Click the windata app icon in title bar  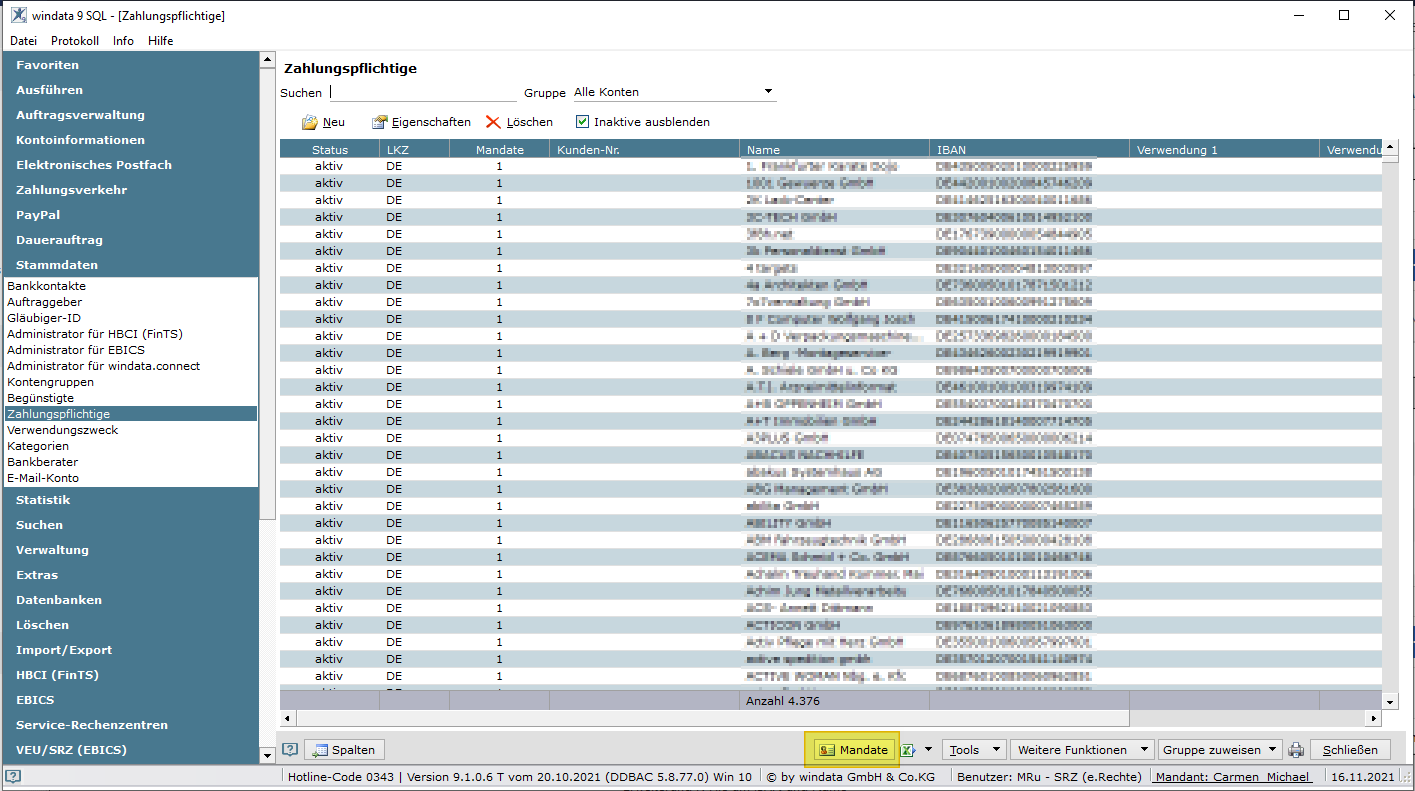tap(18, 16)
